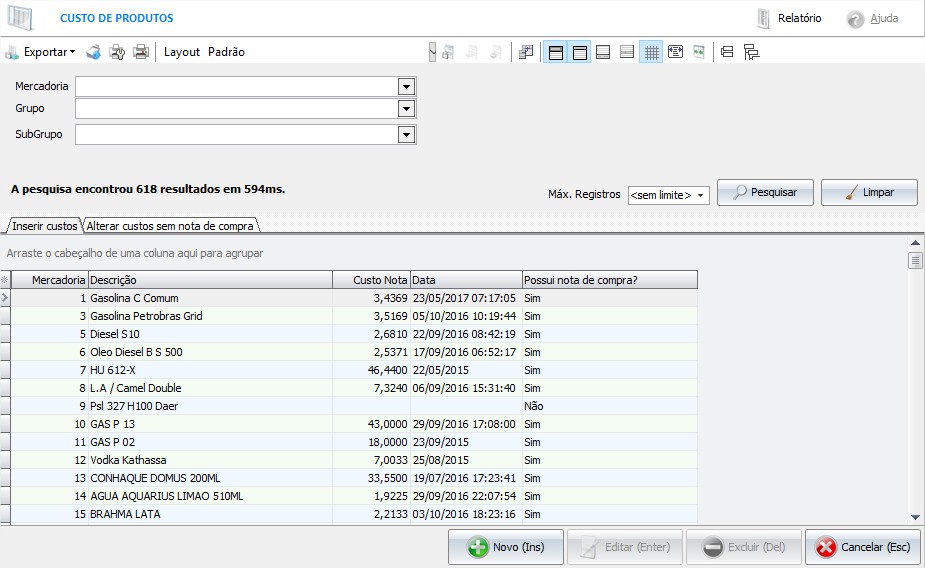
Task: Toggle the footer panel view icon
Action: click(x=603, y=52)
